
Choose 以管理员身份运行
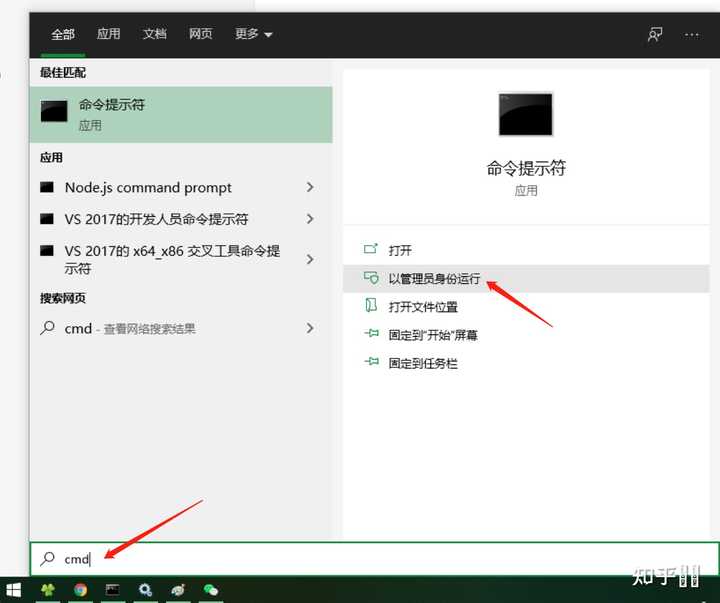coord(526,279)
